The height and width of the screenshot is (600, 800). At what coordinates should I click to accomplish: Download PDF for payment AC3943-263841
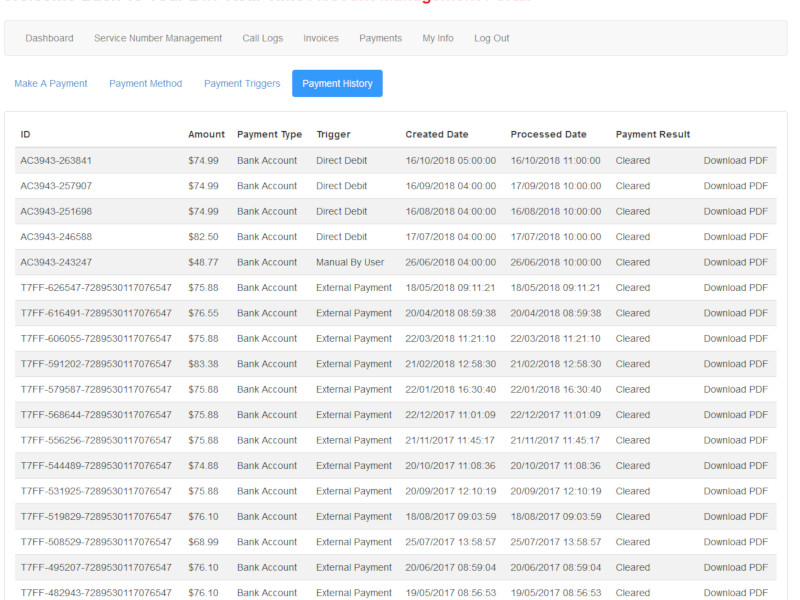click(x=736, y=160)
